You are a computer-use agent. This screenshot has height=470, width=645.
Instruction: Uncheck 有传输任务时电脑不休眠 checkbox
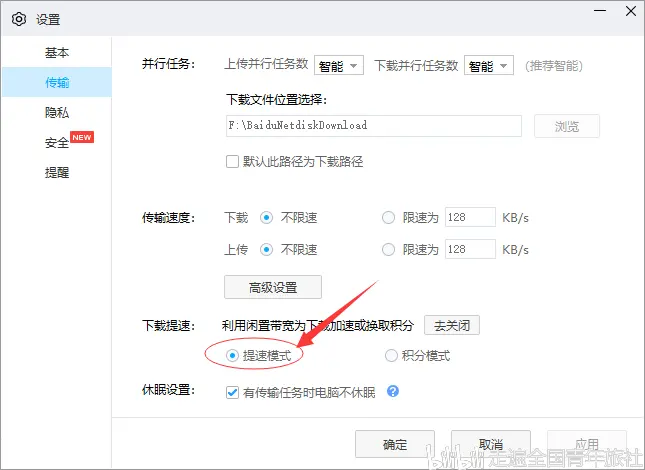coord(232,392)
